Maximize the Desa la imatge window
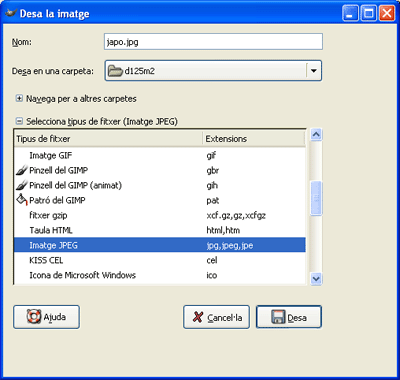This screenshot has height=380, width=400. pos(369,14)
